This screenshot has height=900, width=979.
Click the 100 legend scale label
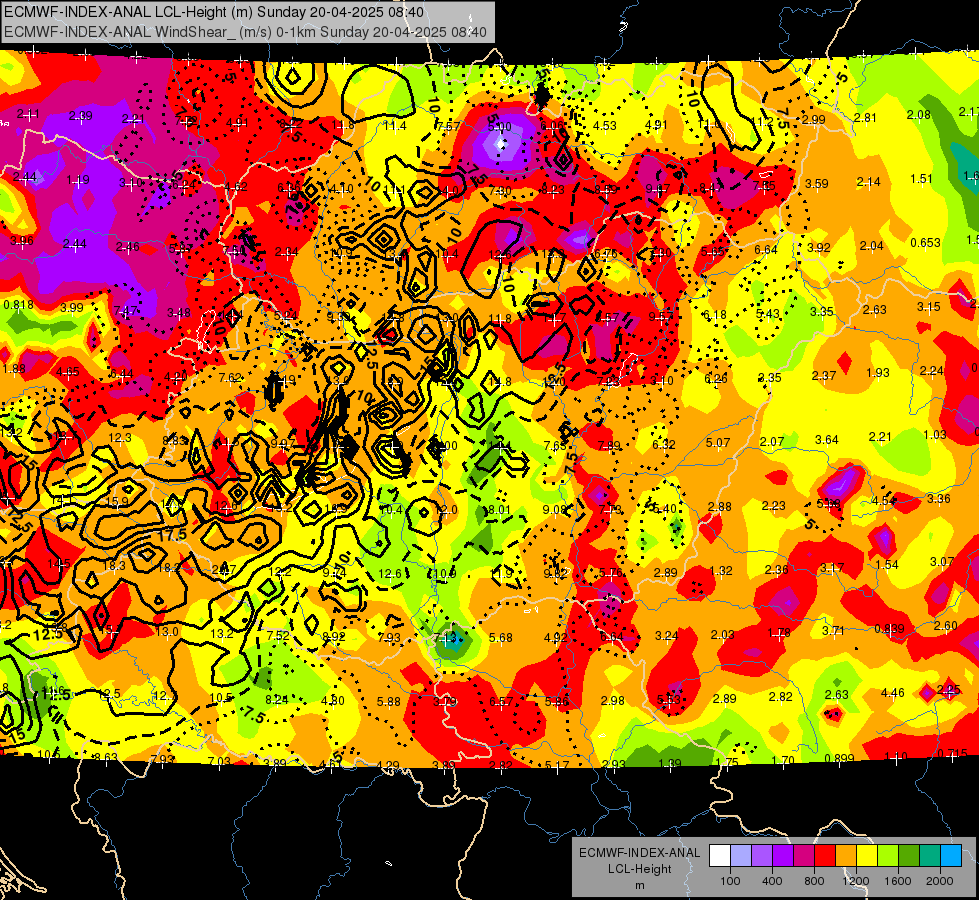(x=730, y=881)
